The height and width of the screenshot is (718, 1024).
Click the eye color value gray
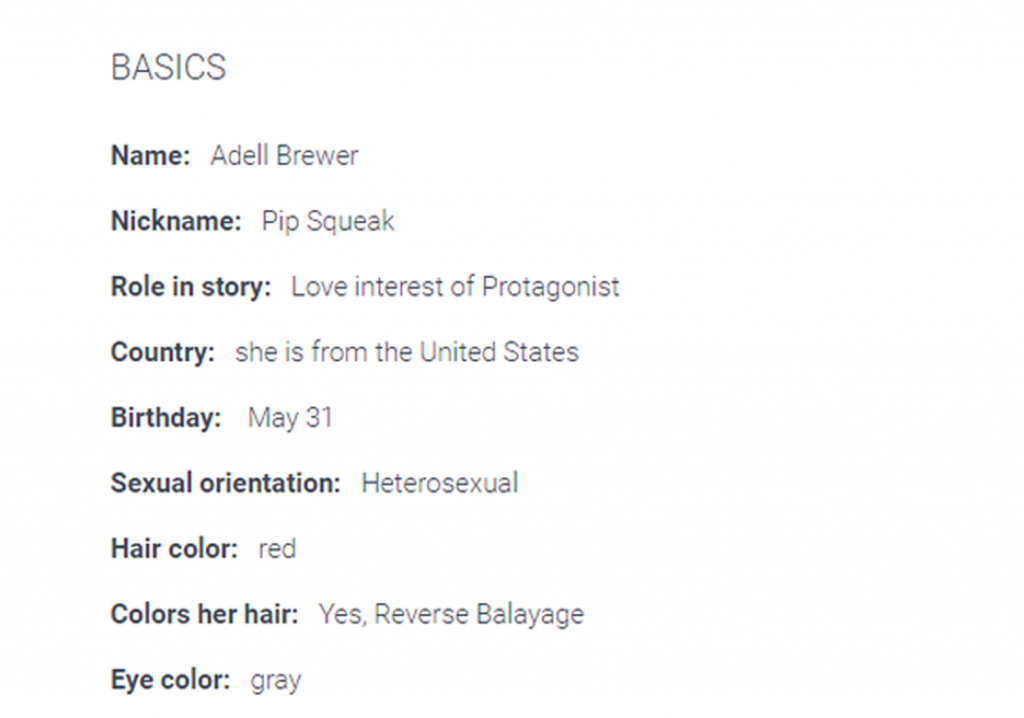coord(276,681)
